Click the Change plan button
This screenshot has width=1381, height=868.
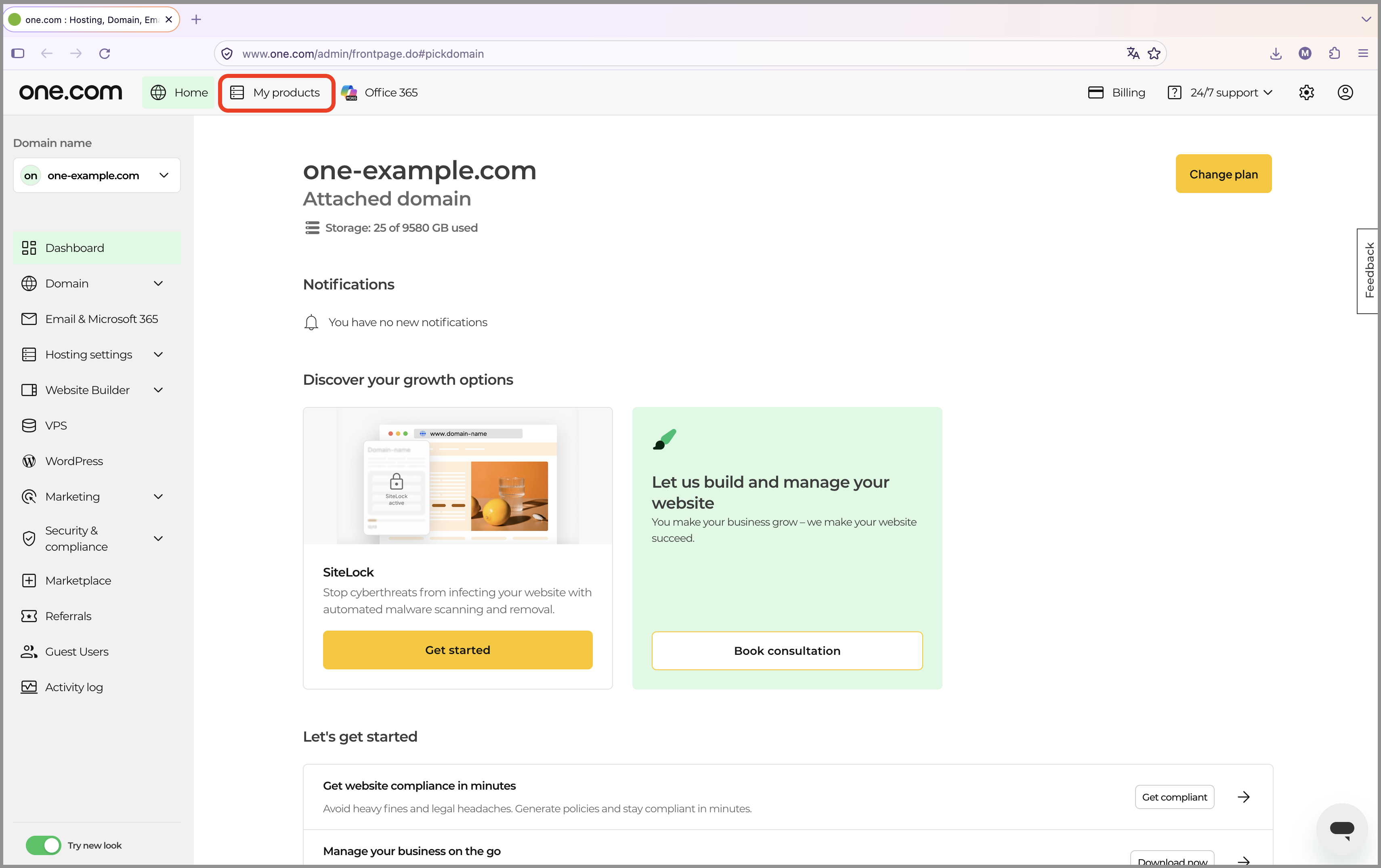(x=1223, y=174)
